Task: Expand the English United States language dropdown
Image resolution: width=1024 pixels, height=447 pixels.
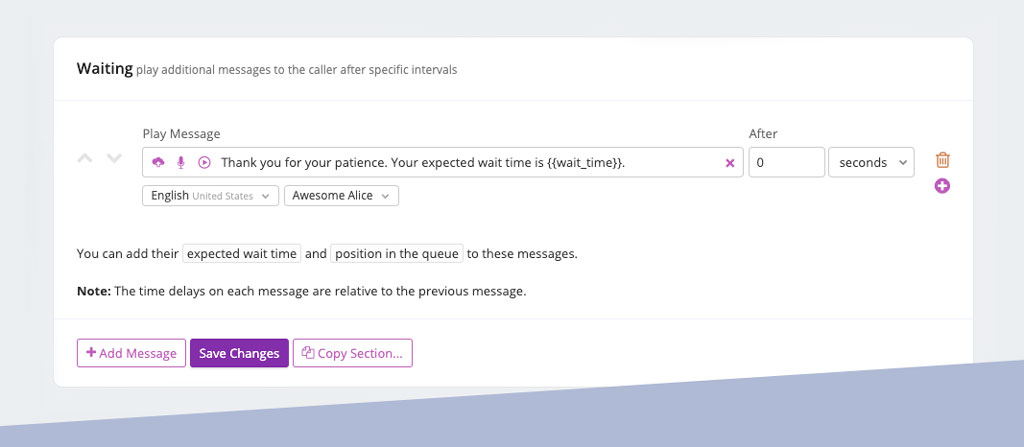Action: 211,196
